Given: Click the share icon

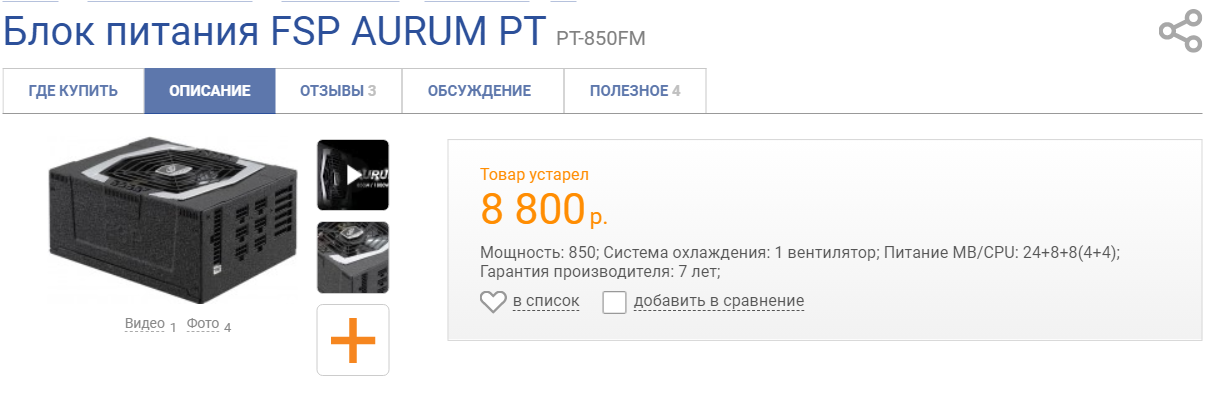Looking at the screenshot, I should 1180,32.
